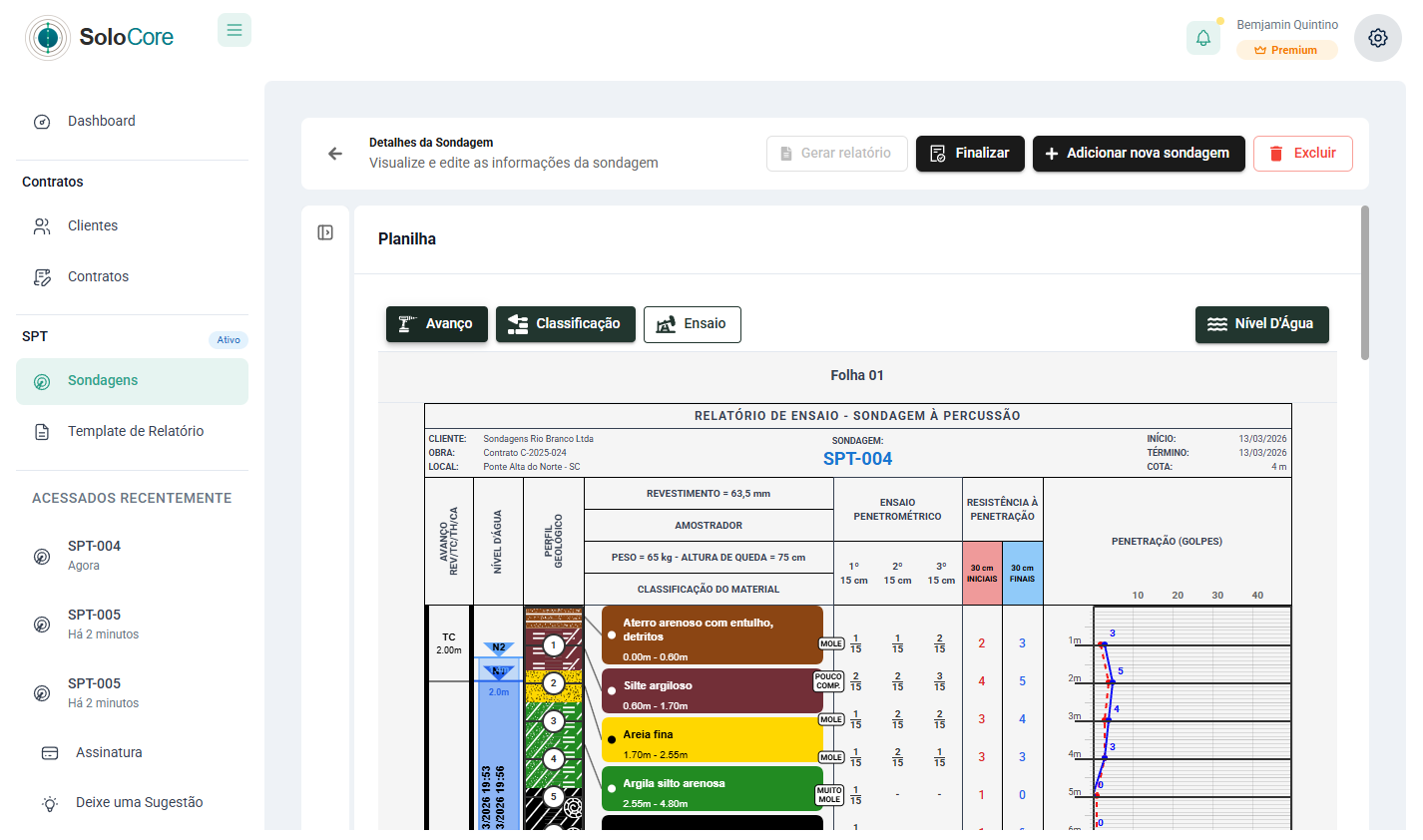Image resolution: width=1423 pixels, height=840 pixels.
Task: Click the N2 water level marker
Action: point(499,648)
